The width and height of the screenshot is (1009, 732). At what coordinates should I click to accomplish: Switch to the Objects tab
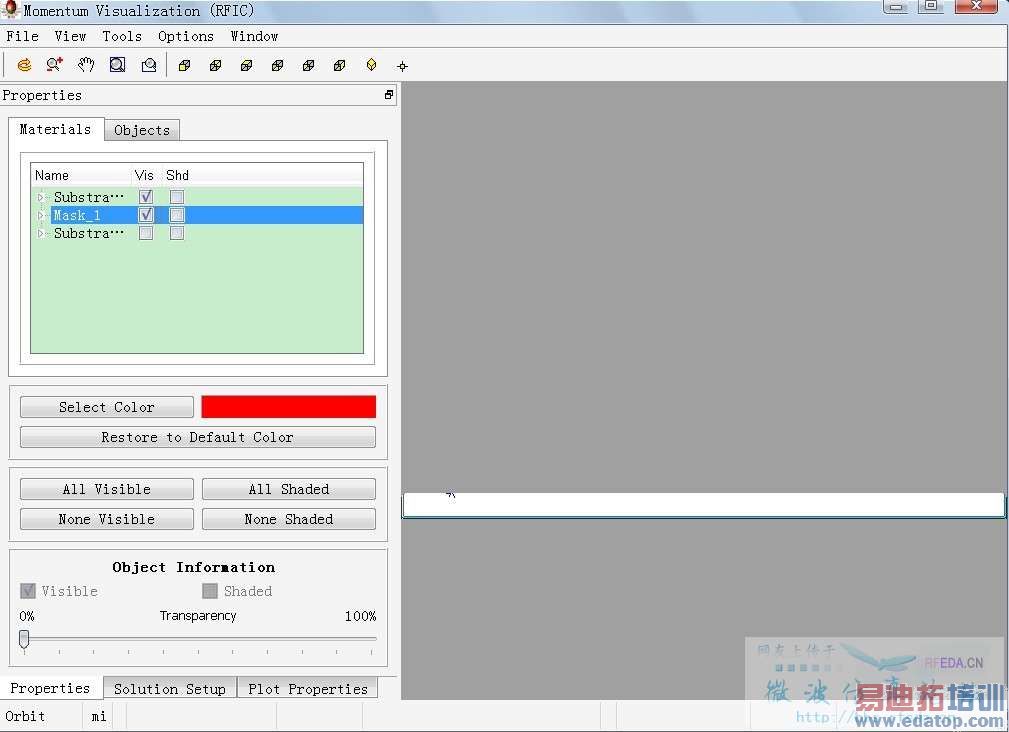point(142,130)
